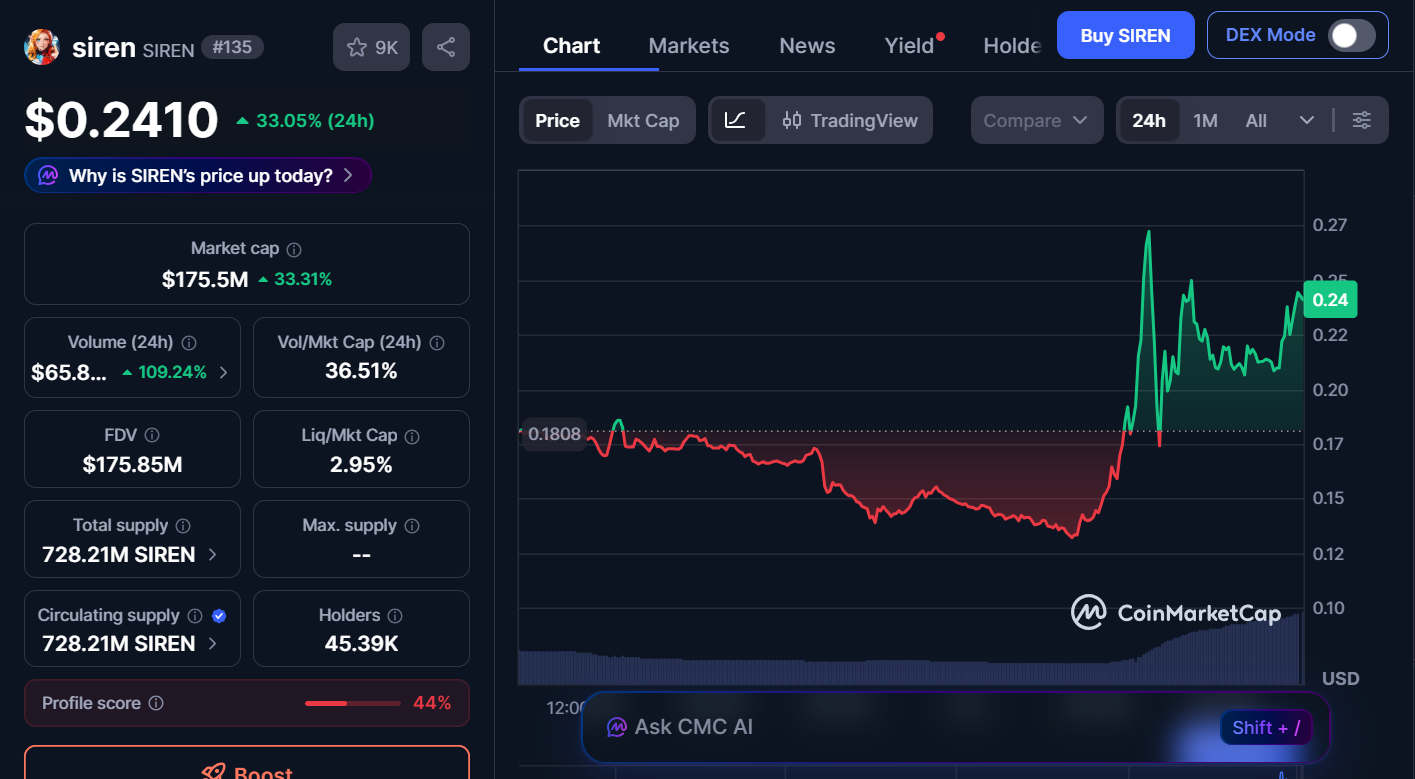The width and height of the screenshot is (1415, 779).
Task: Add siren to watchlist via the star icon
Action: coord(356,46)
